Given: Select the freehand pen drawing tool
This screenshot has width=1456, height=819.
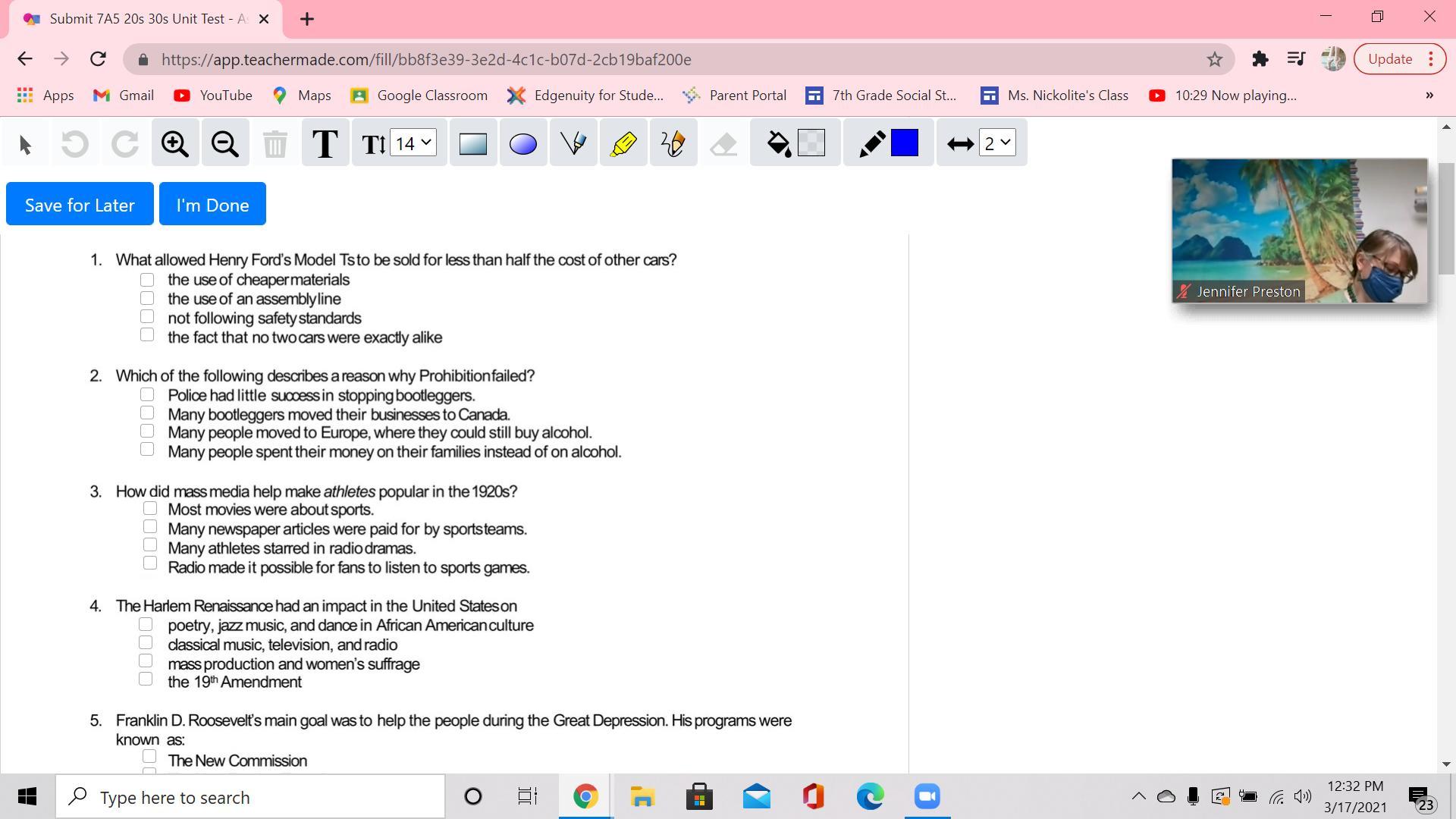Looking at the screenshot, I should point(673,143).
